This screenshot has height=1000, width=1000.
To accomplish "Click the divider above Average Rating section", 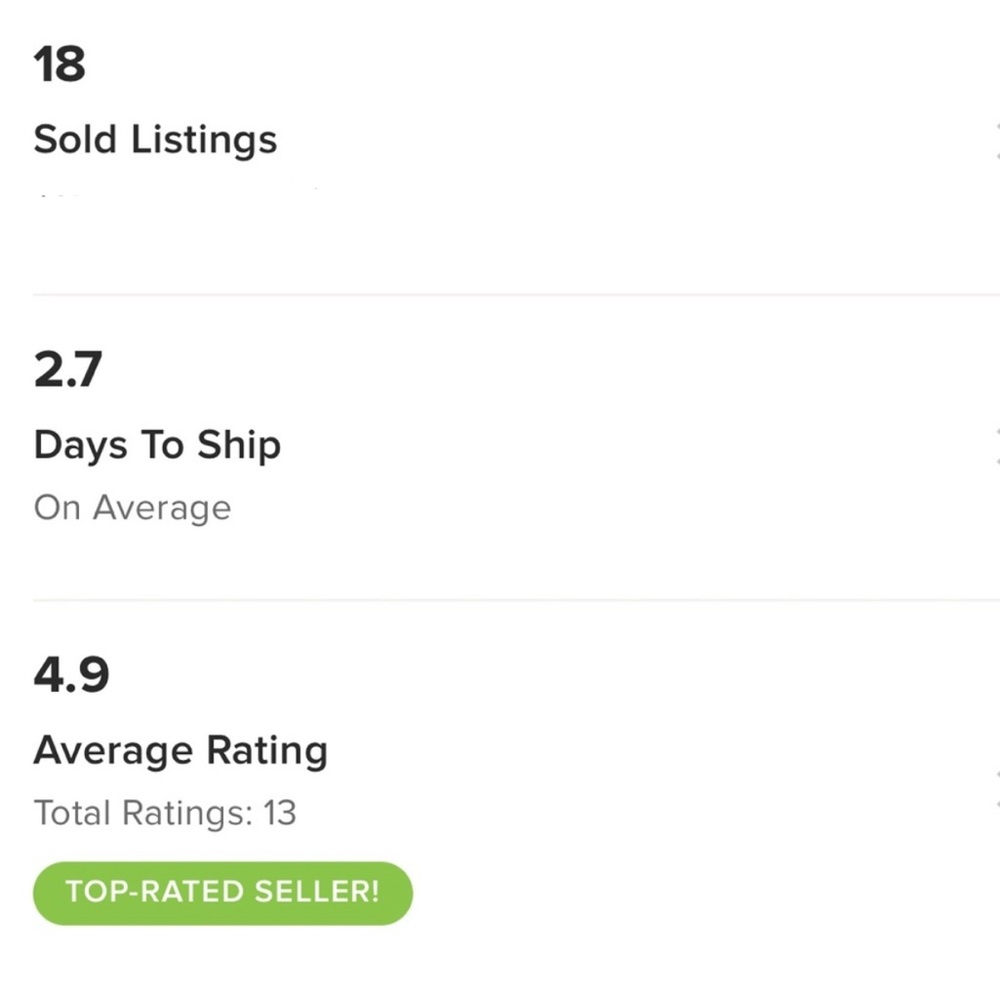I will click(x=500, y=600).
